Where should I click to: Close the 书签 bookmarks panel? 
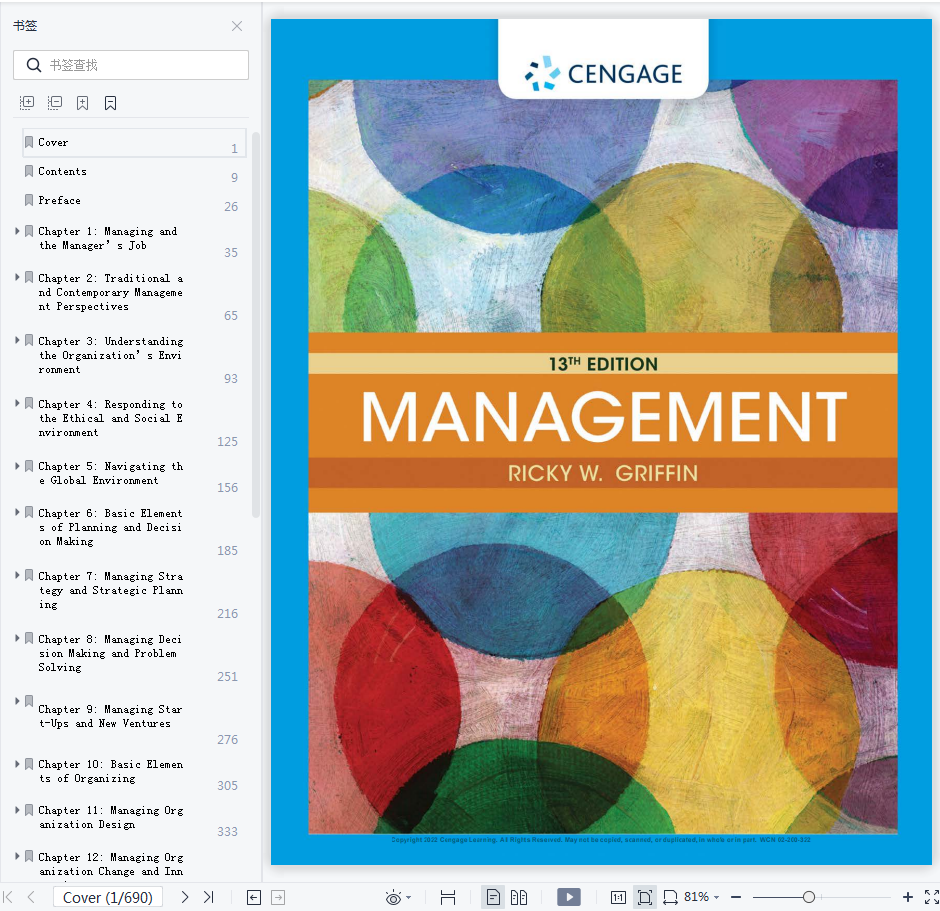click(237, 26)
